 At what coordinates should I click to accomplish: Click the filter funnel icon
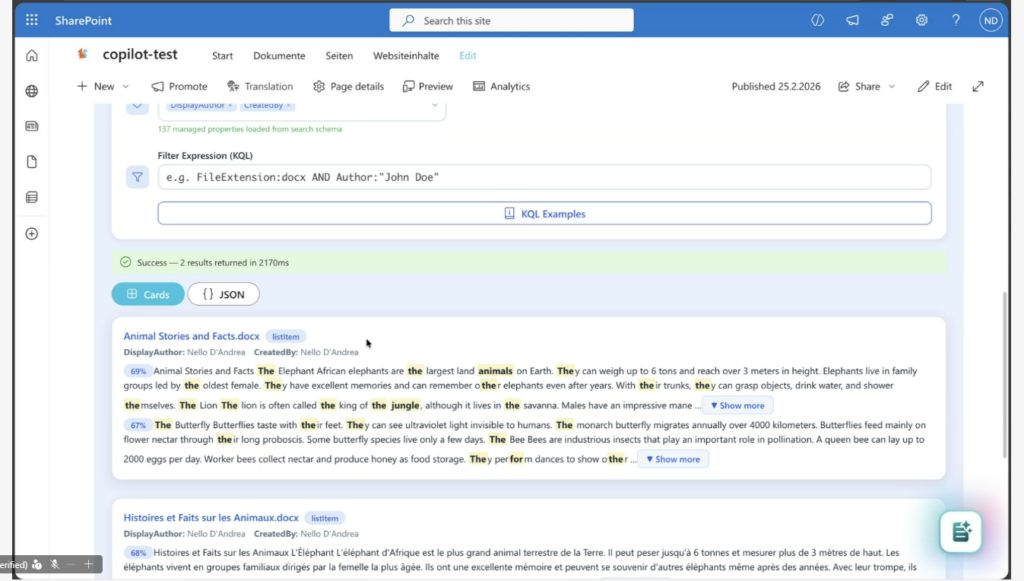137,177
